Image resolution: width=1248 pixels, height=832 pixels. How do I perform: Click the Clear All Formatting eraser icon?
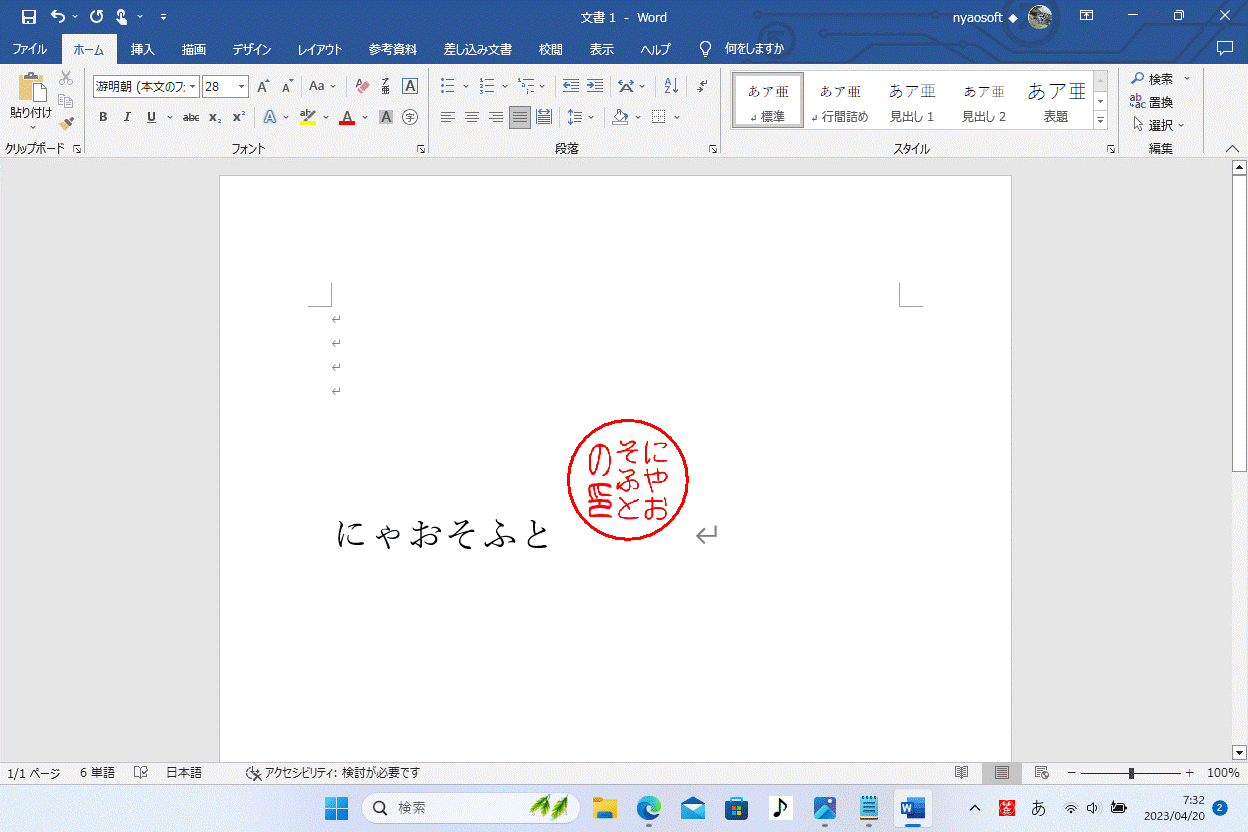tap(362, 87)
